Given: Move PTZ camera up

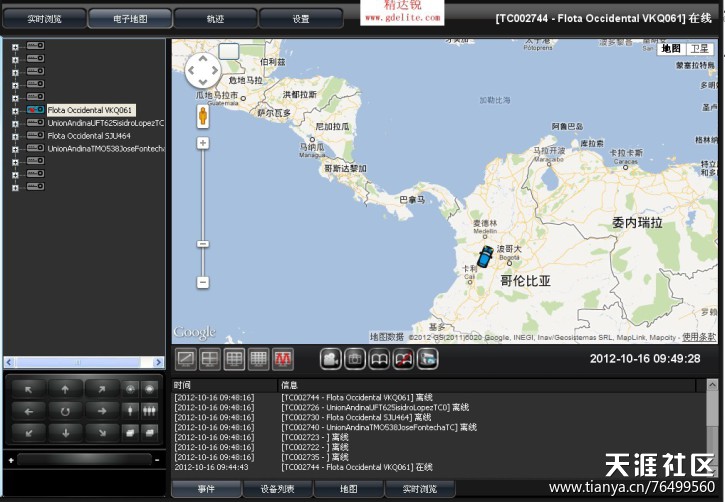Looking at the screenshot, I should point(65,390).
